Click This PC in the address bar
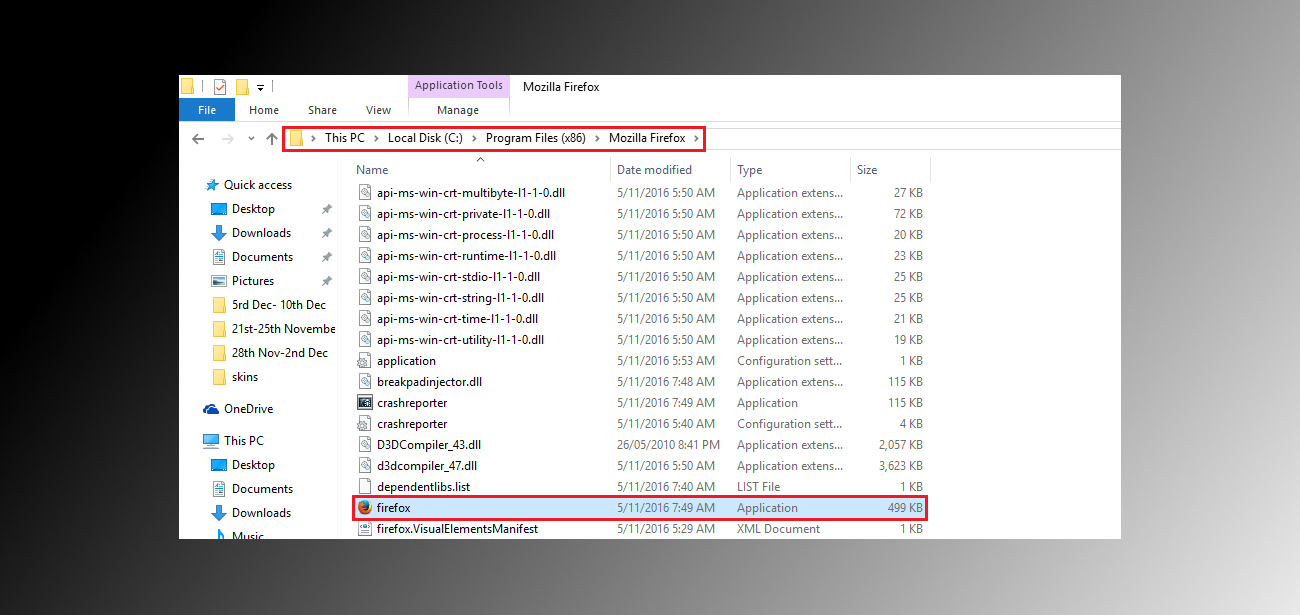 344,138
